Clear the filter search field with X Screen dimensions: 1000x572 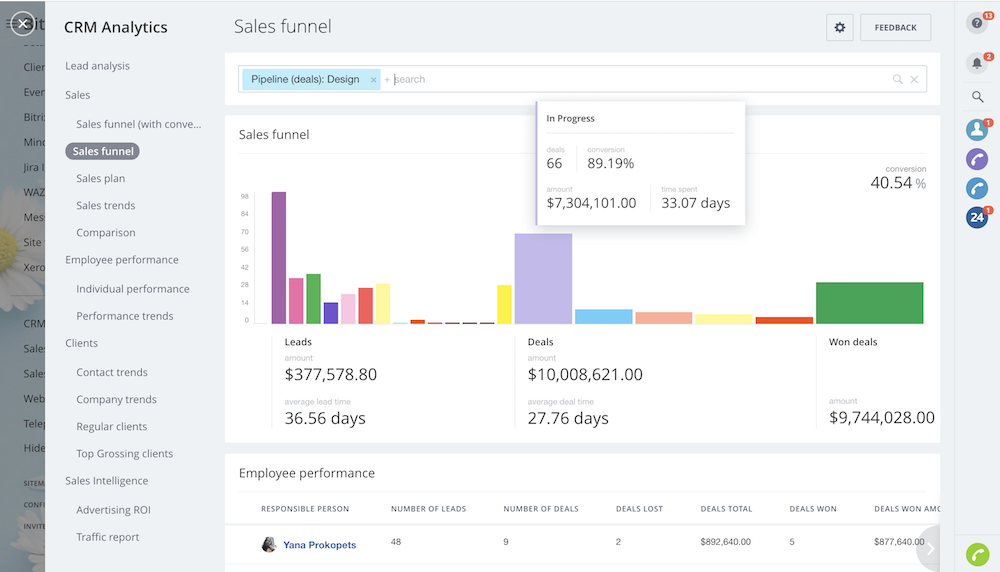click(x=914, y=80)
